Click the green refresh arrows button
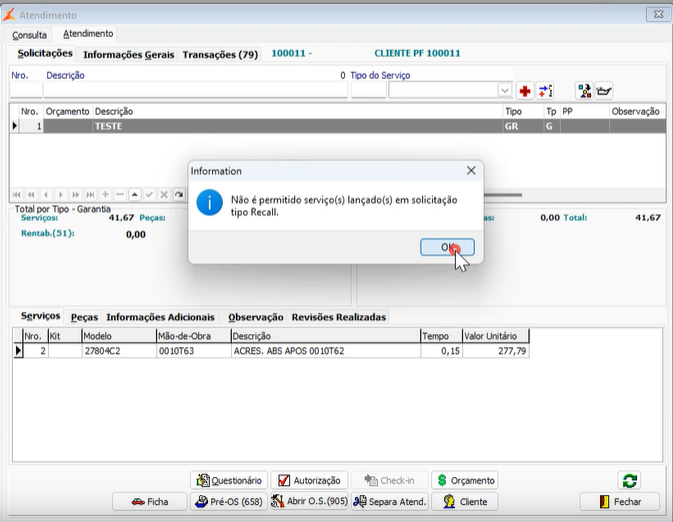 [629, 480]
